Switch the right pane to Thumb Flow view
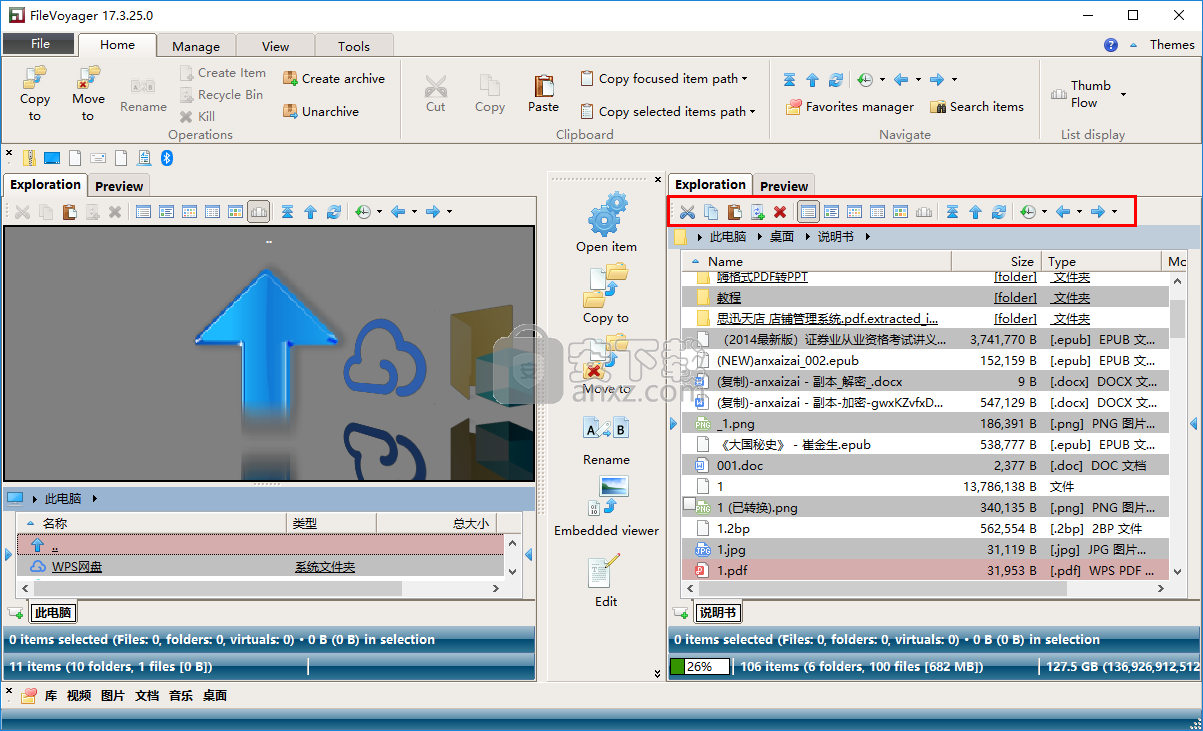 pos(924,211)
